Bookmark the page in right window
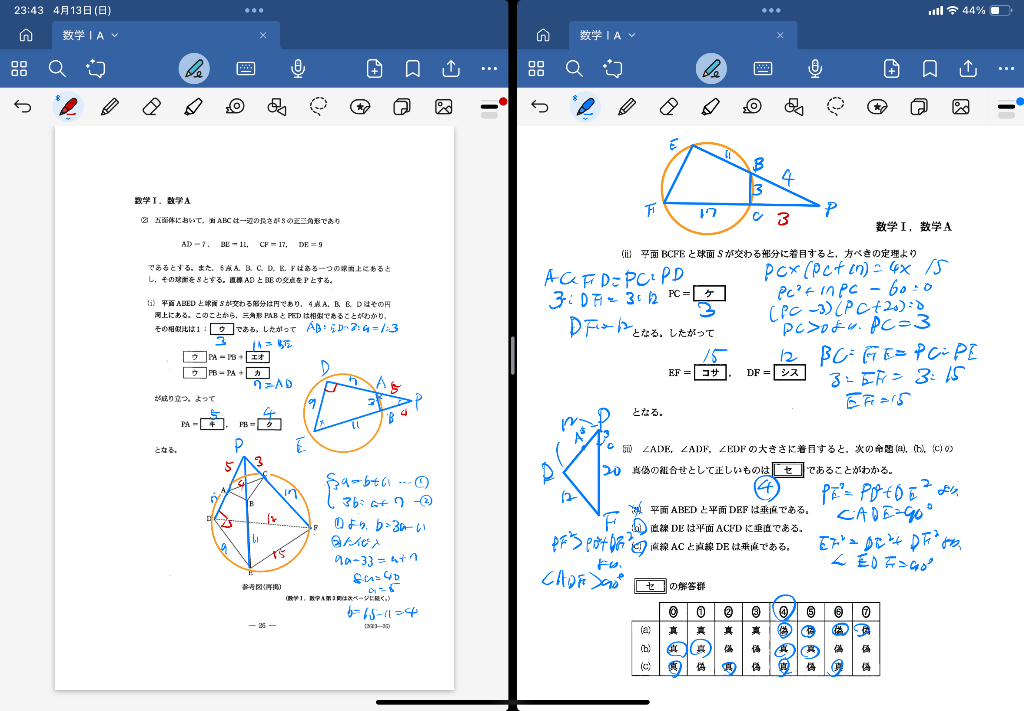Viewport: 1024px width, 711px height. pyautogui.click(x=930, y=68)
